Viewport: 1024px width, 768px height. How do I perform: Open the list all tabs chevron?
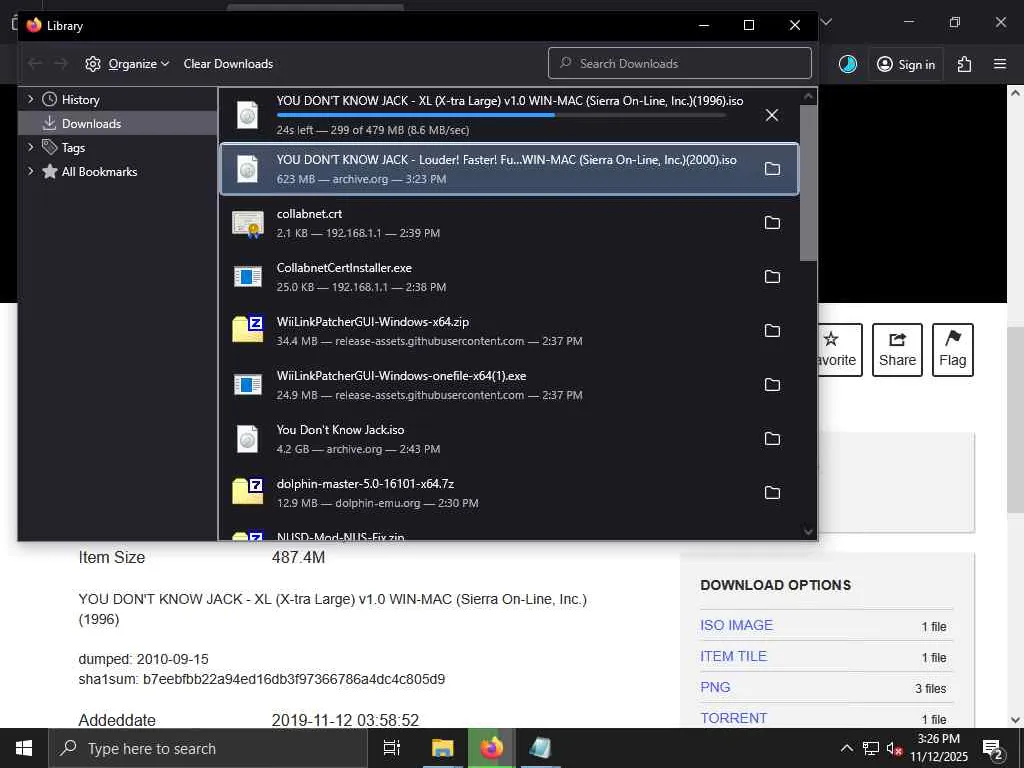click(826, 22)
